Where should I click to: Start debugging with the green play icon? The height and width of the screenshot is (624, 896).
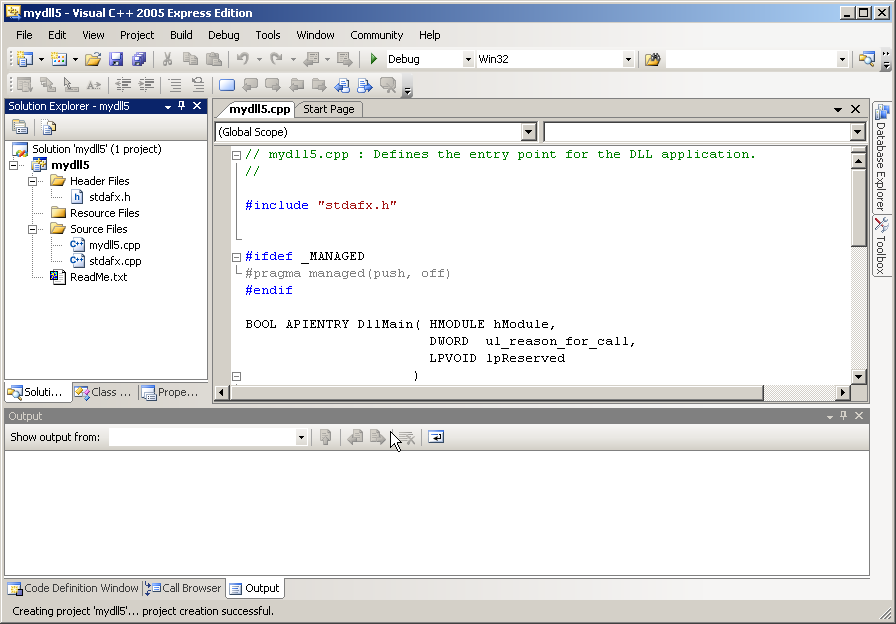point(374,59)
